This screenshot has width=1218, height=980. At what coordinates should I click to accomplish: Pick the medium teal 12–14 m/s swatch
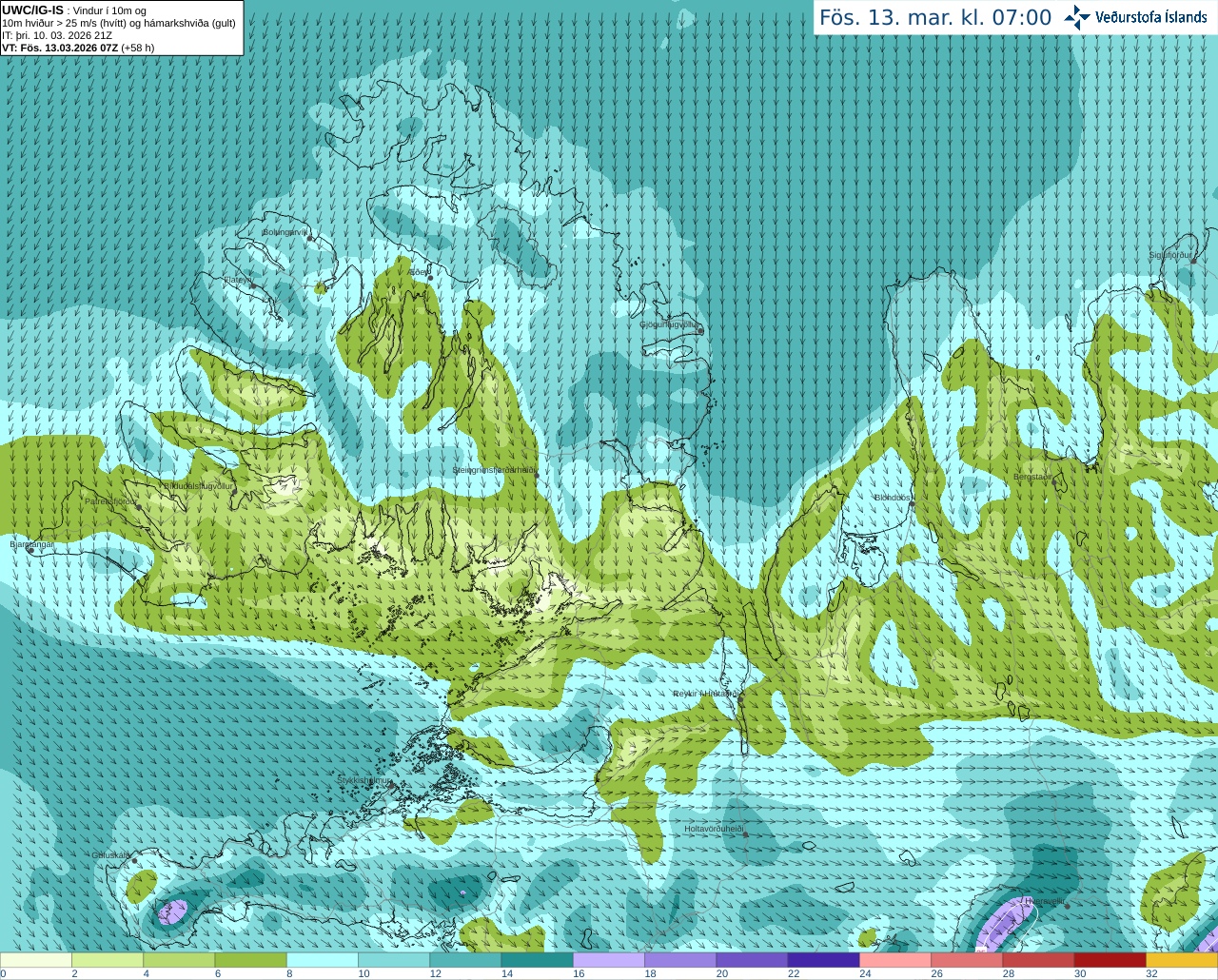(x=465, y=960)
